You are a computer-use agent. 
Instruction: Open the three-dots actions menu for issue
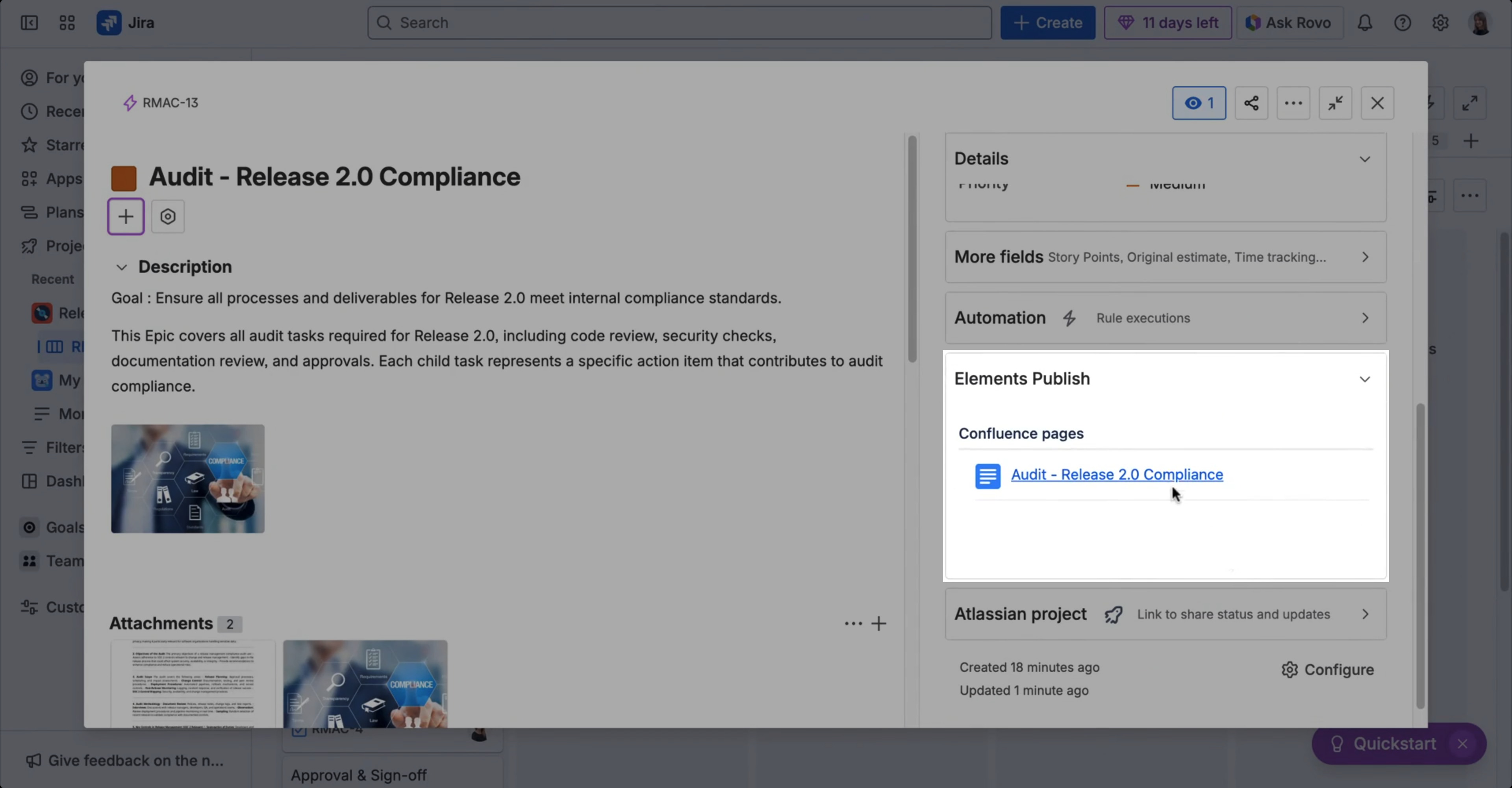point(1293,103)
